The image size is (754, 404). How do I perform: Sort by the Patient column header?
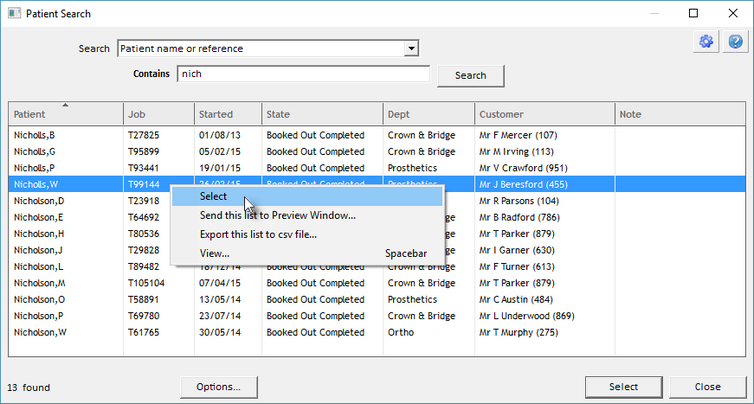click(65, 115)
